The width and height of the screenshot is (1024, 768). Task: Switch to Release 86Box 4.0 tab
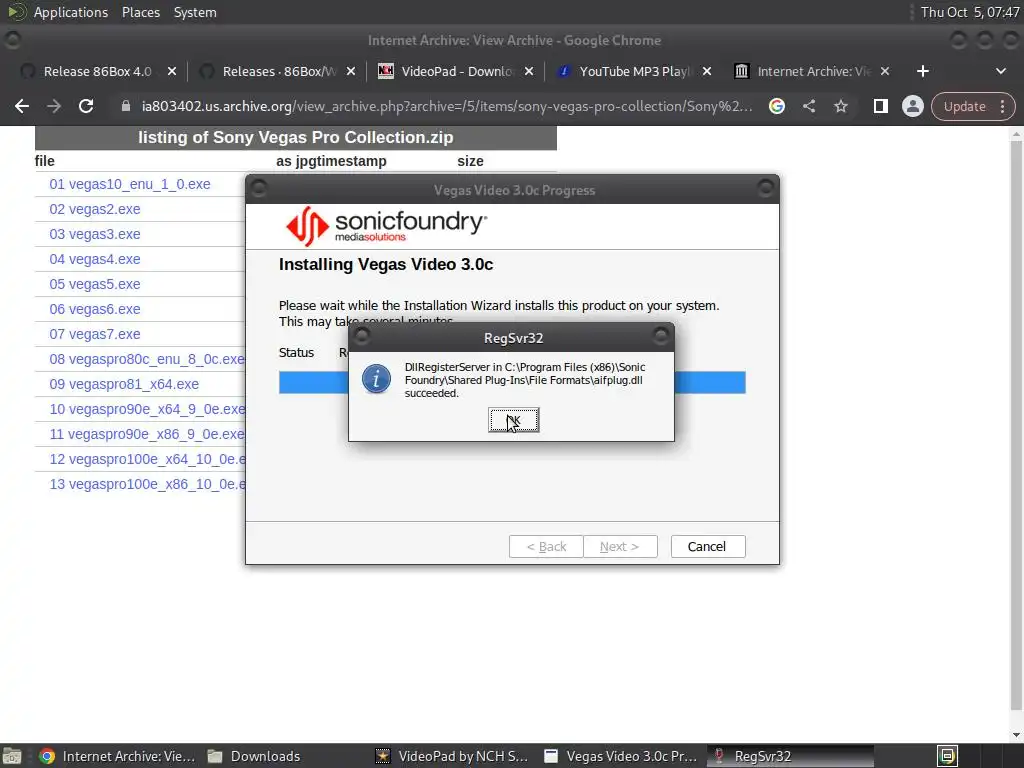point(98,71)
